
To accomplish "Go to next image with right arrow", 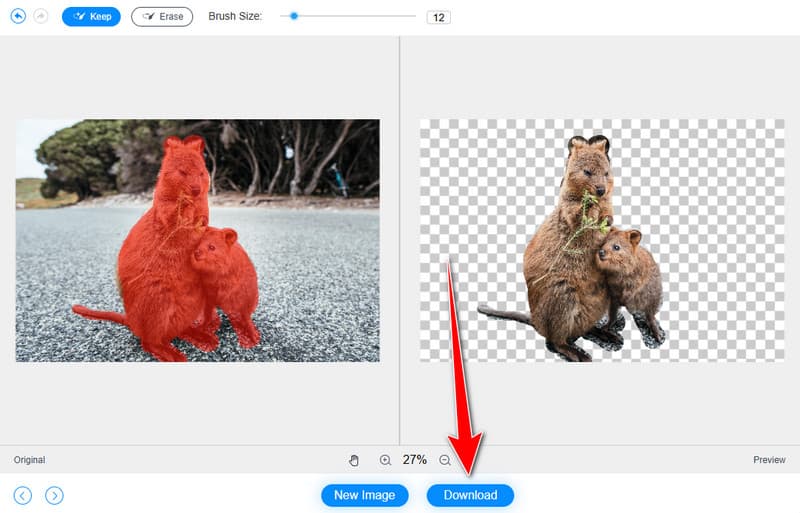I will click(55, 495).
